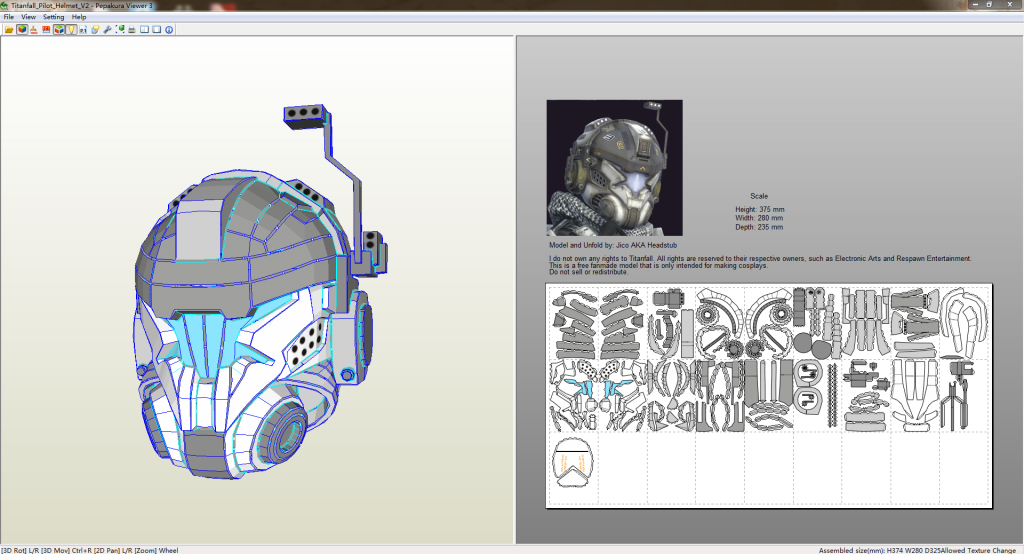Click the printer icon
The width and height of the screenshot is (1024, 554).
[132, 29]
